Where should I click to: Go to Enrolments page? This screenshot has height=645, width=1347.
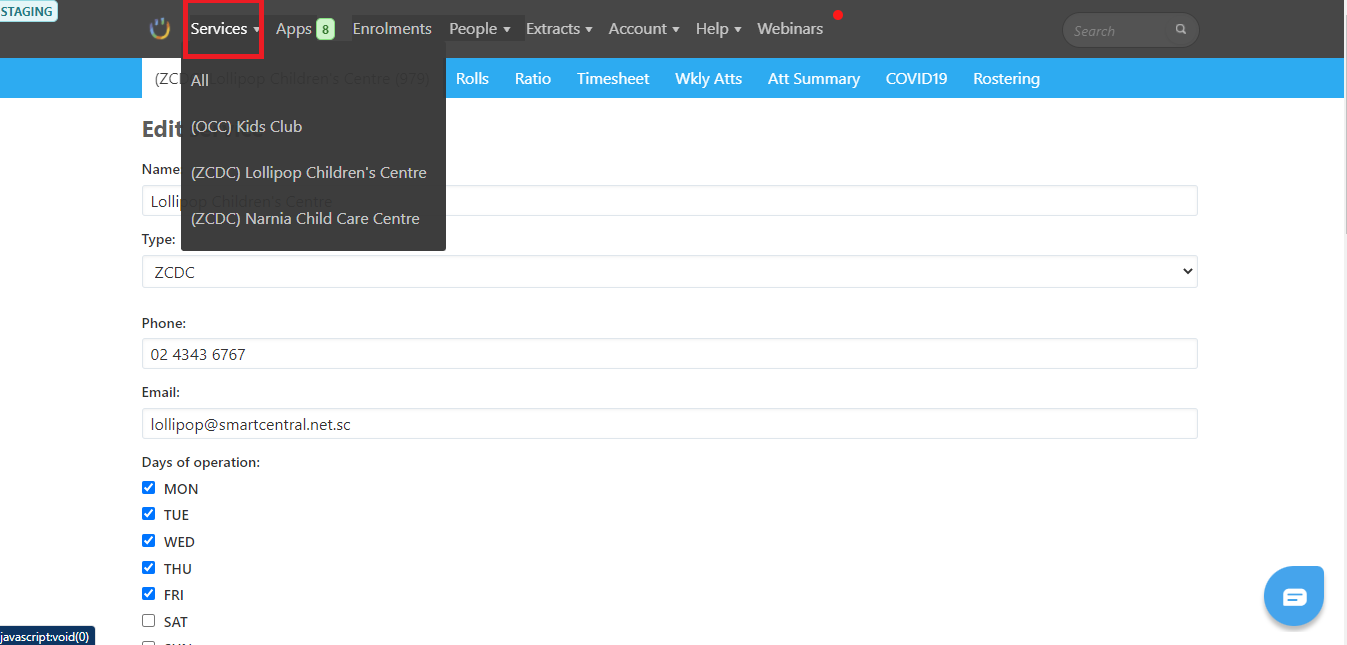click(392, 29)
